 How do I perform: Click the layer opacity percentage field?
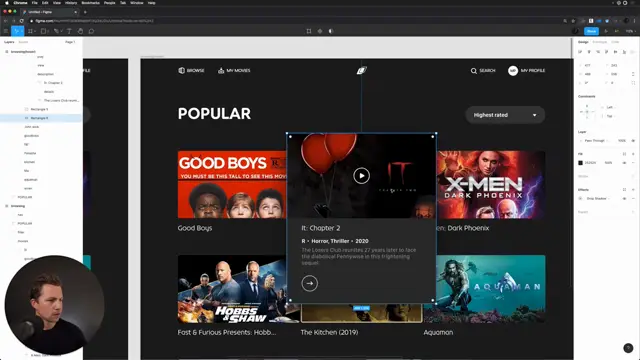[622, 140]
